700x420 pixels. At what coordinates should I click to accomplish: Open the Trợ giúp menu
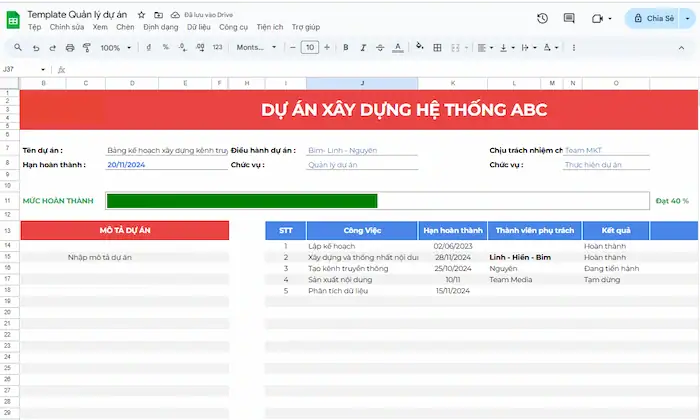(306, 27)
